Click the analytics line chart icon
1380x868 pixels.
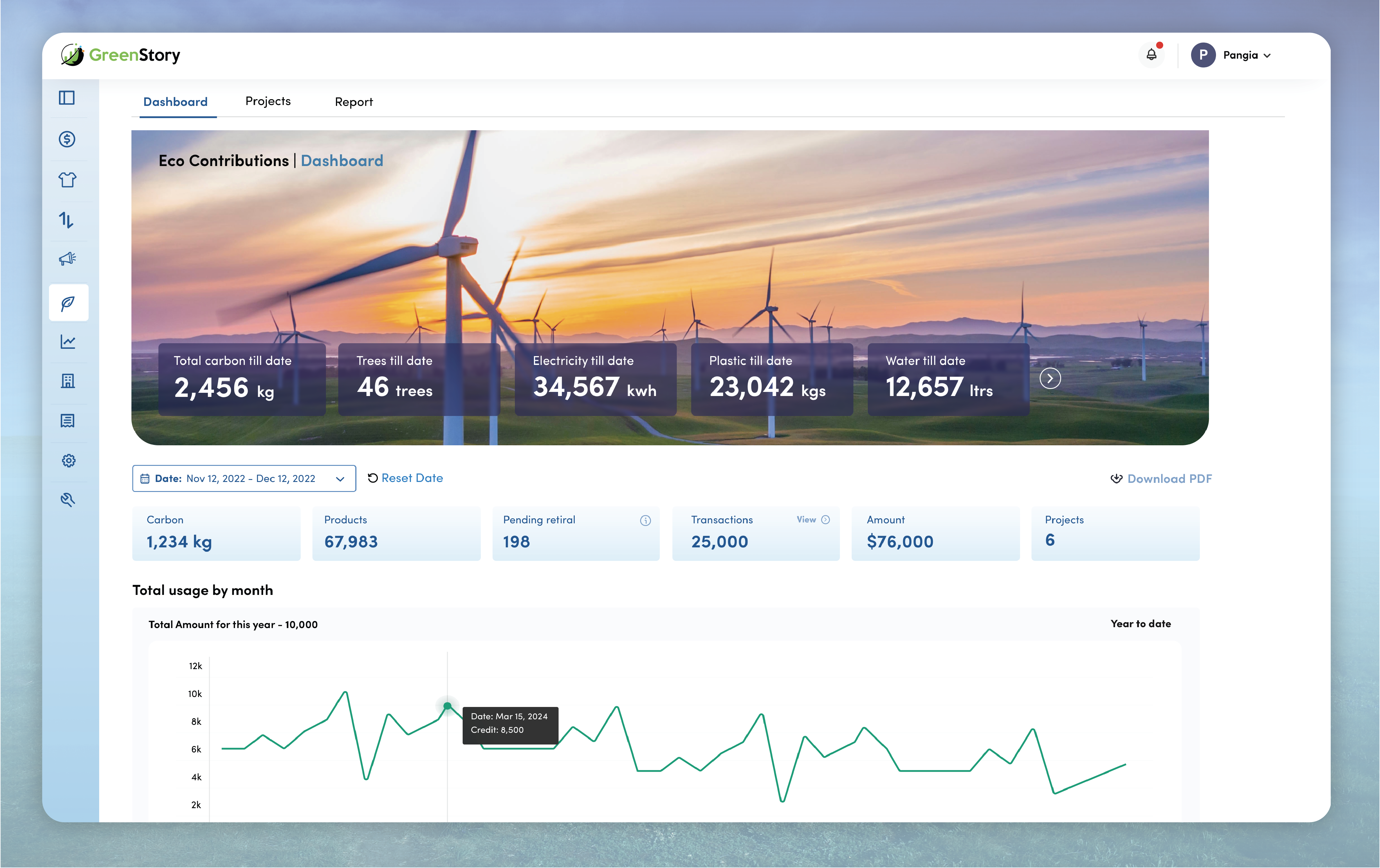tap(68, 342)
